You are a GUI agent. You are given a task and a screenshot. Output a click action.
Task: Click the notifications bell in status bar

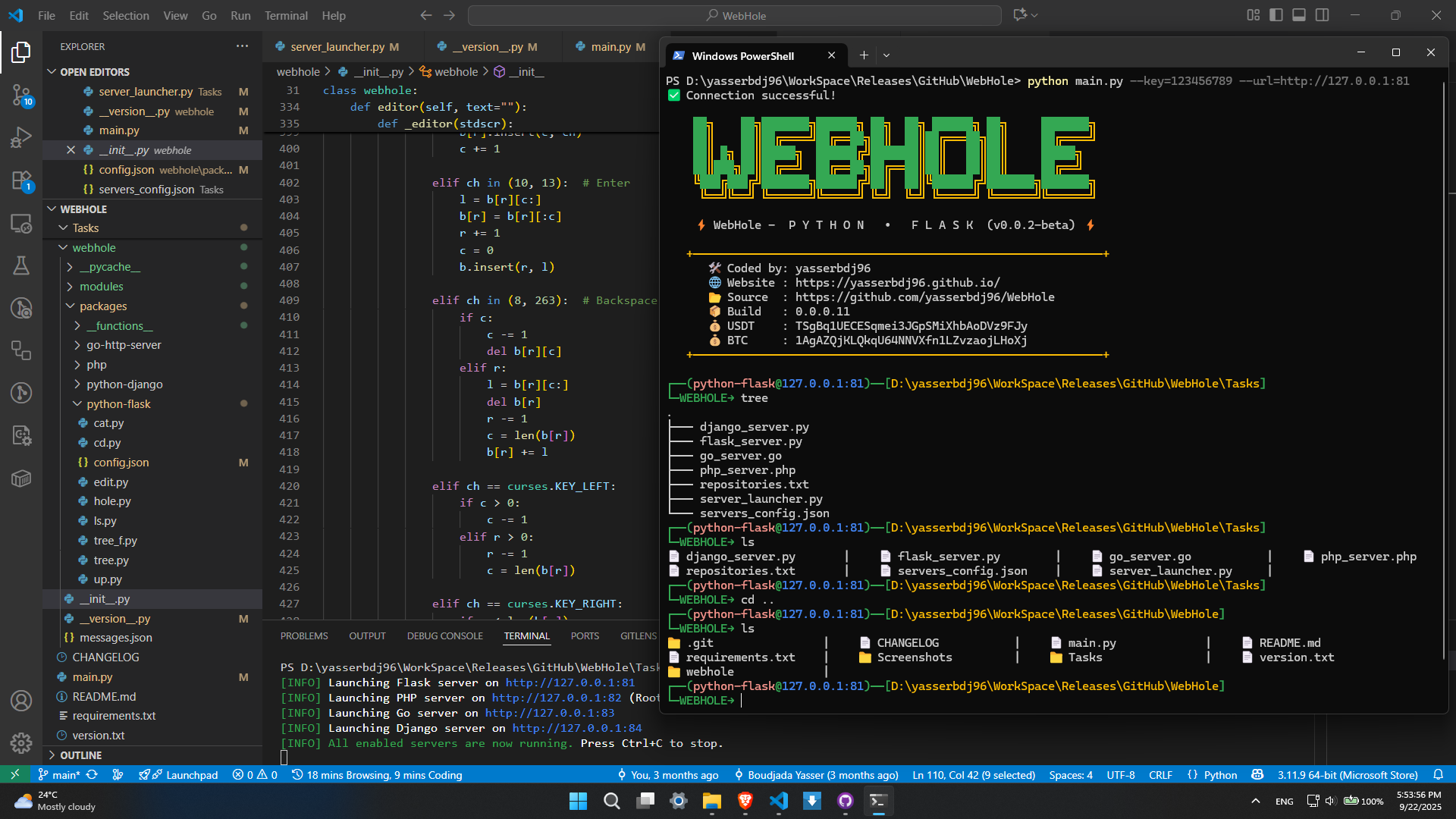pos(1438,775)
